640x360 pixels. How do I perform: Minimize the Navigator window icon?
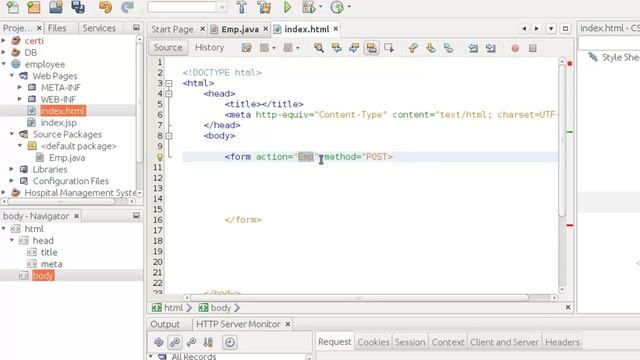[136, 216]
